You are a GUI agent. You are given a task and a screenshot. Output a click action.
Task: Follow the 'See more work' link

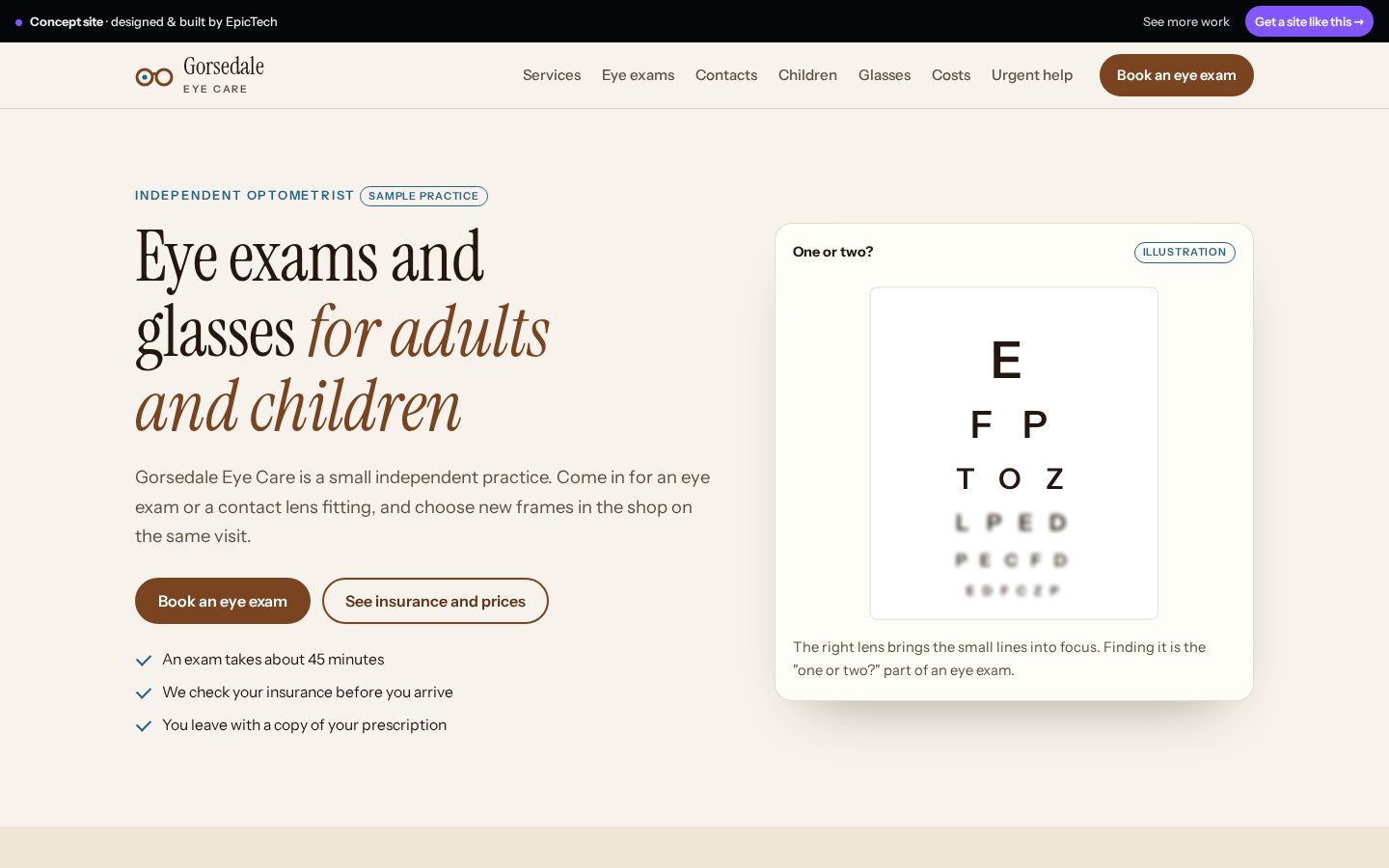click(1186, 21)
